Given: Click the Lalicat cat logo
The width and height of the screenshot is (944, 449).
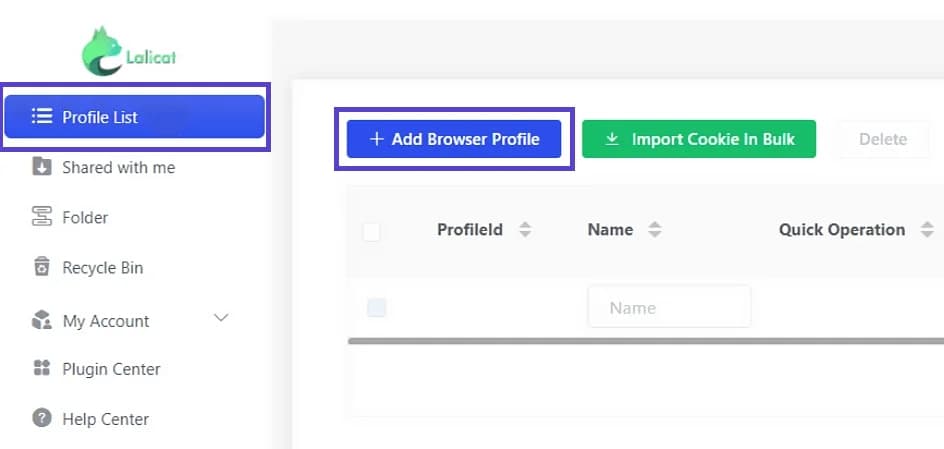Looking at the screenshot, I should 102,51.
